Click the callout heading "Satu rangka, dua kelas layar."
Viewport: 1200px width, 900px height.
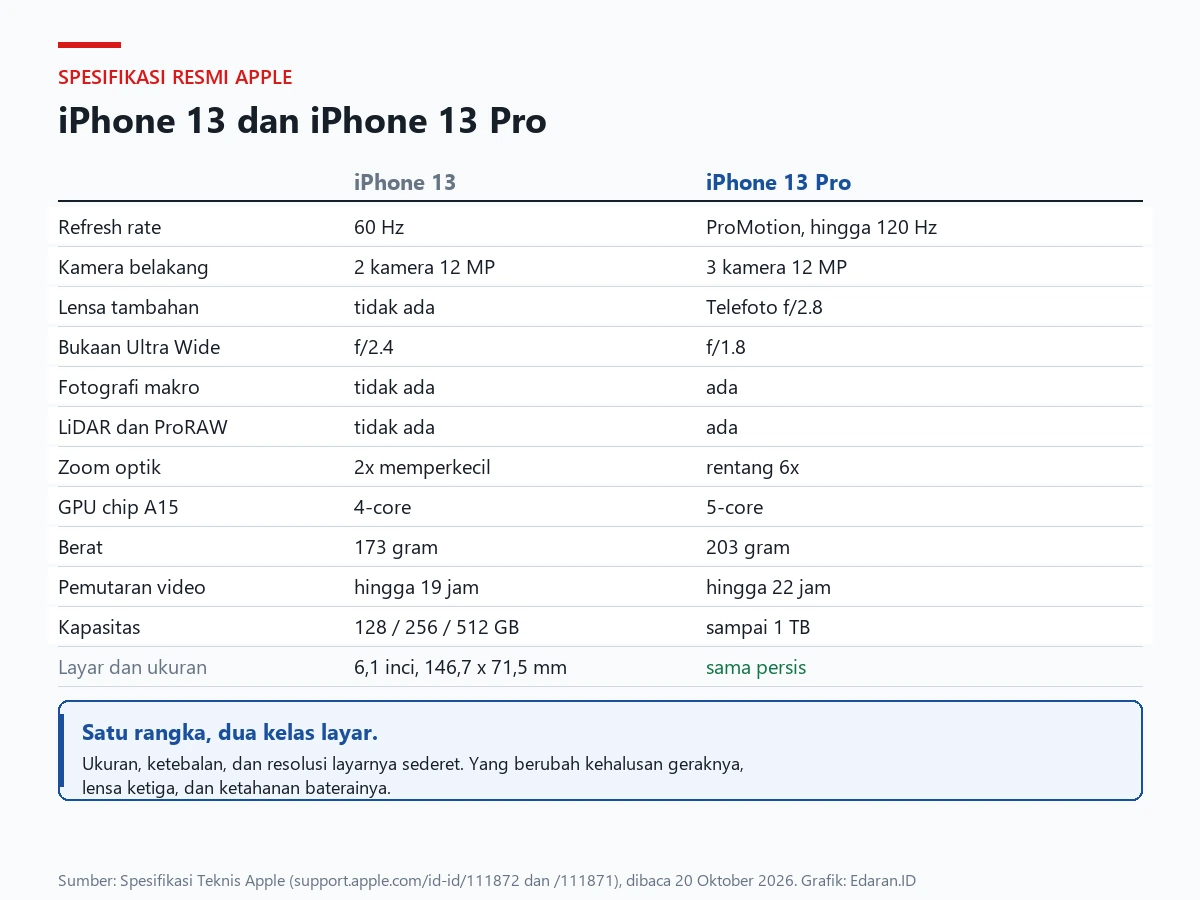[230, 732]
